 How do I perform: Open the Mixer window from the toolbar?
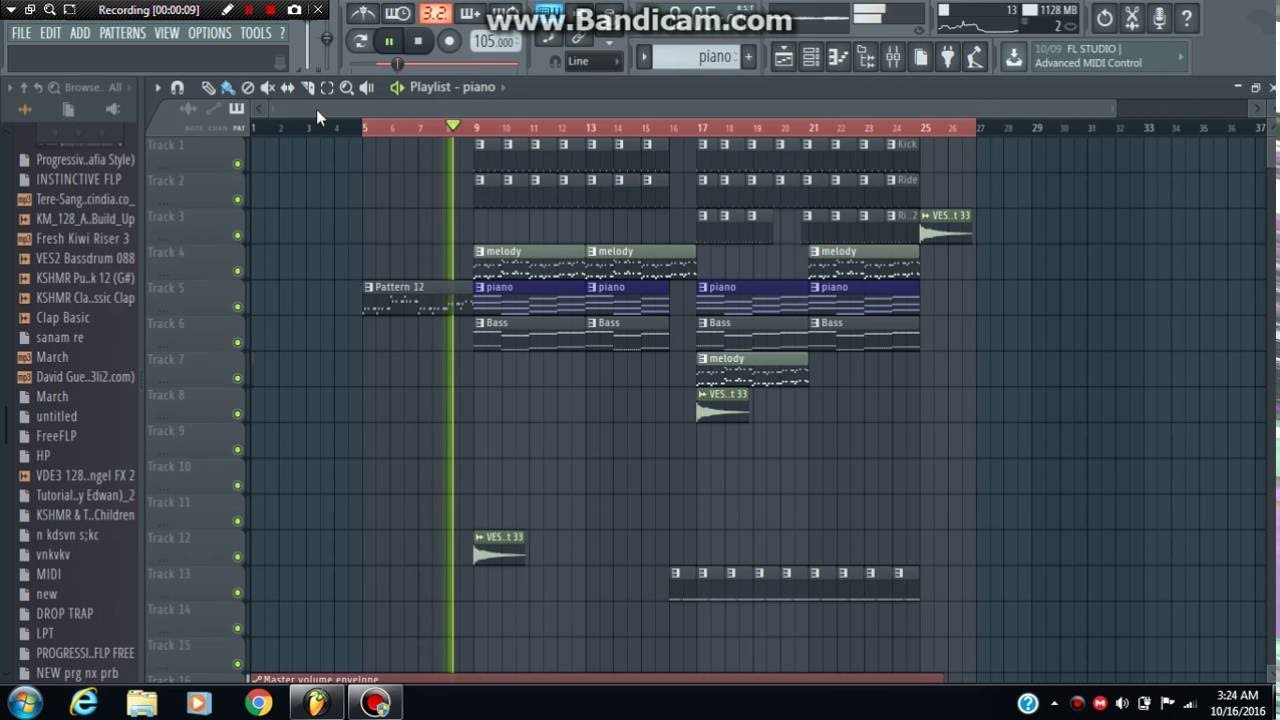pyautogui.click(x=893, y=58)
